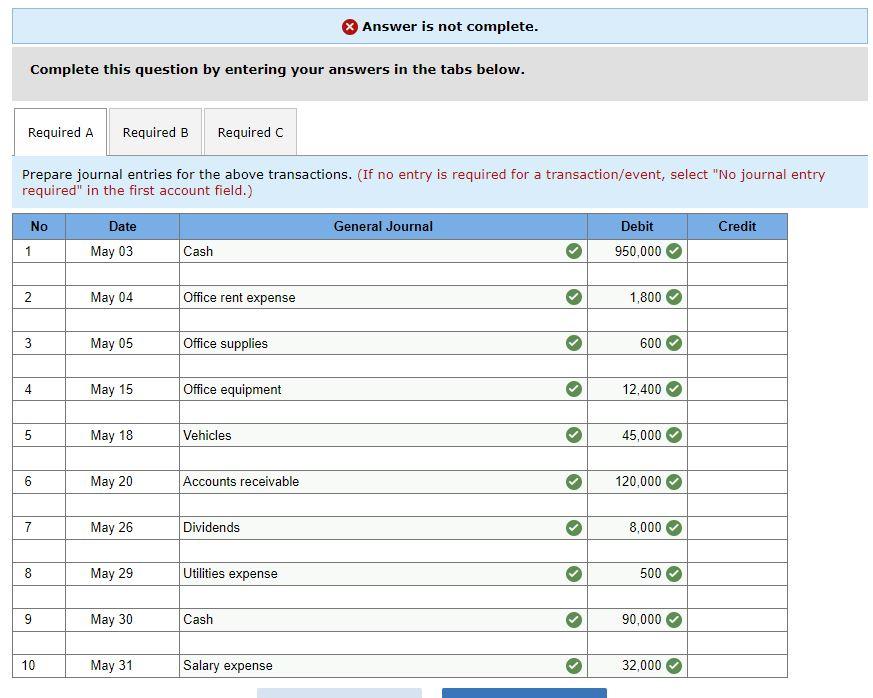Click the checkmark beside Office supplies
The width and height of the screenshot is (873, 698).
(572, 343)
